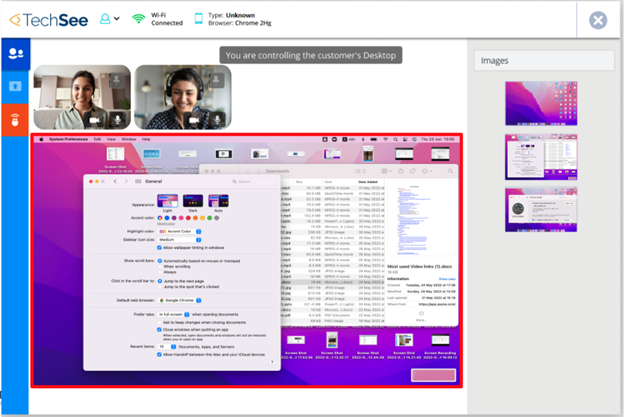
Task: Select Auto appearance option
Action: (x=218, y=201)
